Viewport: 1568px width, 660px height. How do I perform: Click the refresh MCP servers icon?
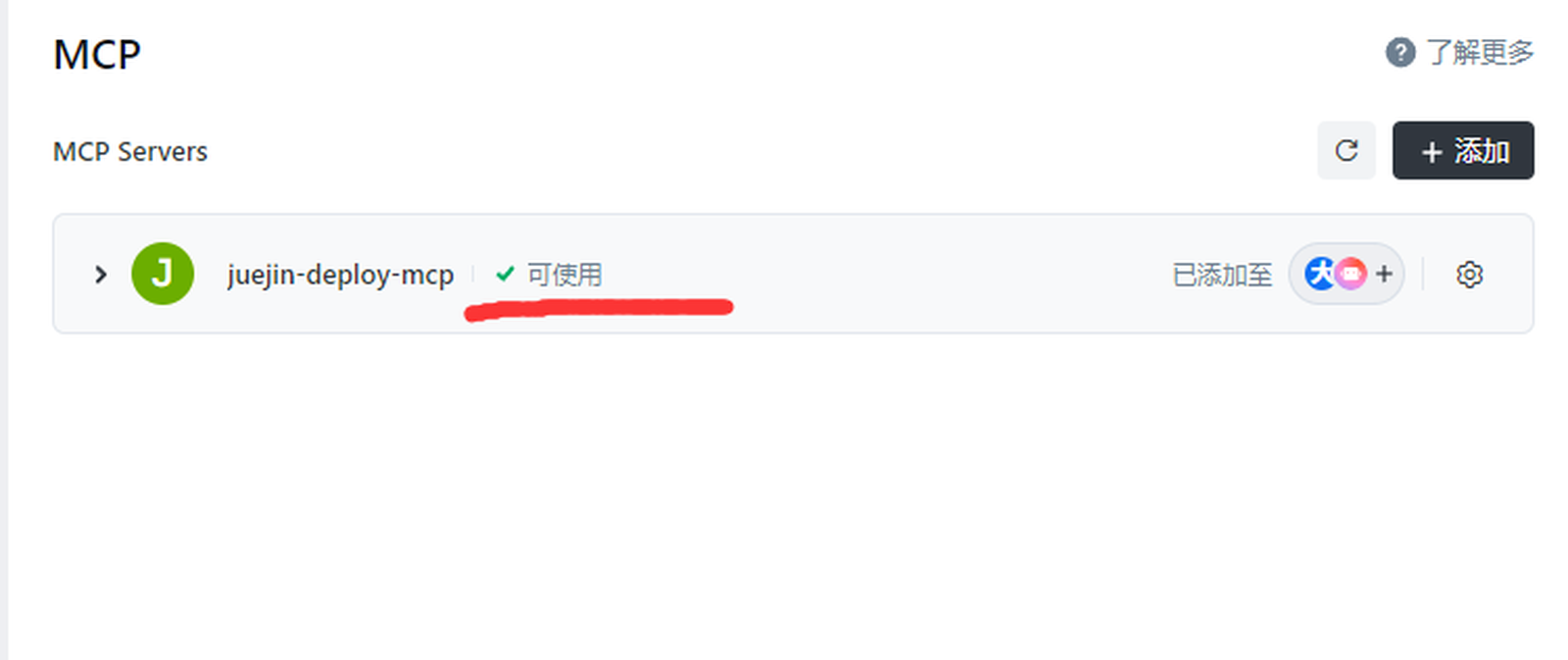1346,150
